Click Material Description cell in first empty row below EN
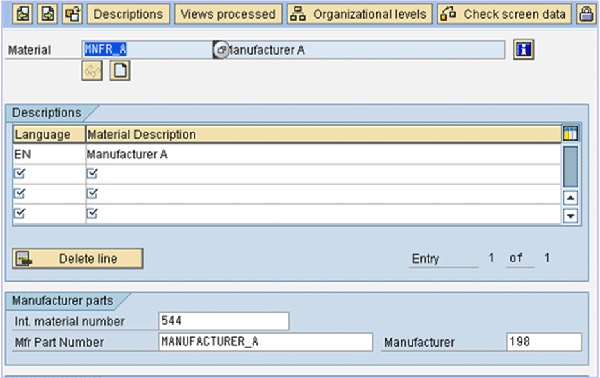 [323, 174]
